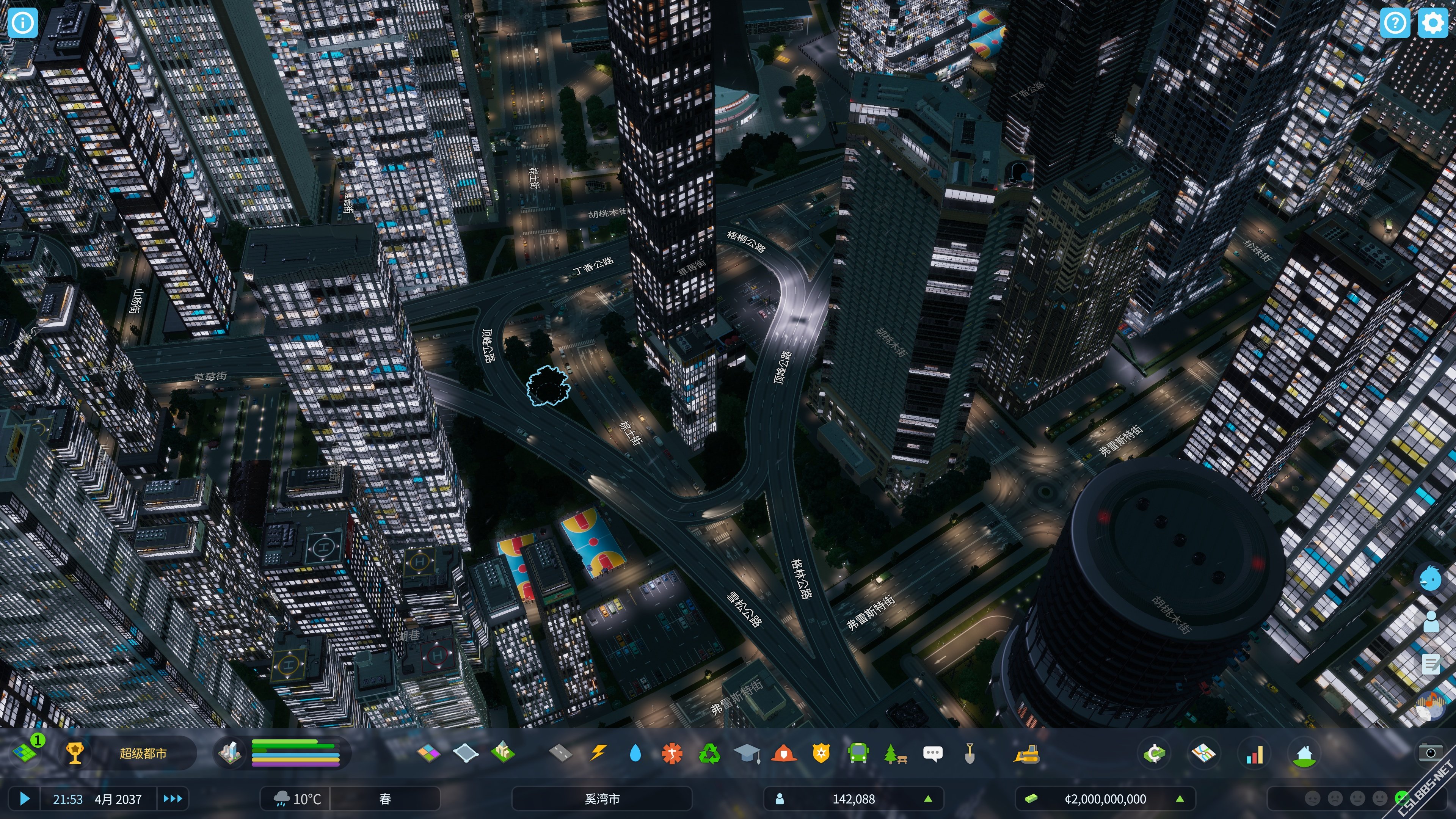Image resolution: width=1456 pixels, height=819 pixels.
Task: Open the Zones tool menu
Action: pos(428,753)
